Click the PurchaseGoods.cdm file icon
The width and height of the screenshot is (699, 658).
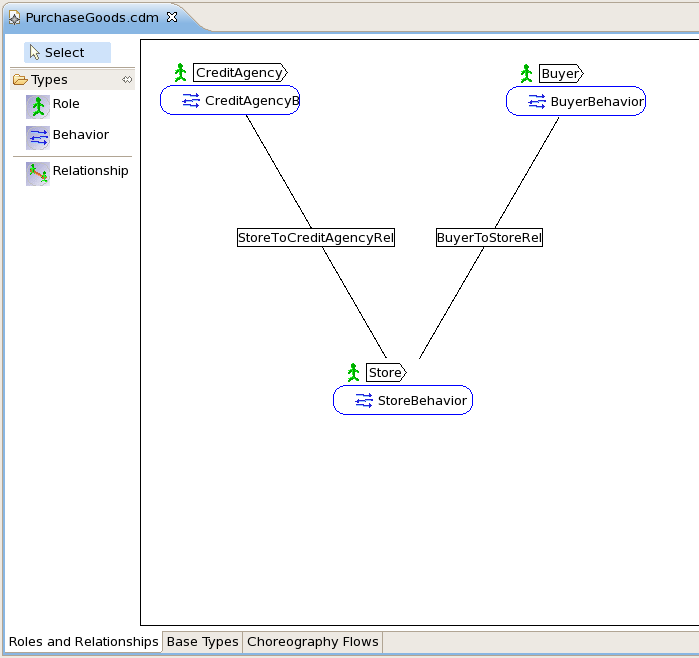click(x=15, y=18)
